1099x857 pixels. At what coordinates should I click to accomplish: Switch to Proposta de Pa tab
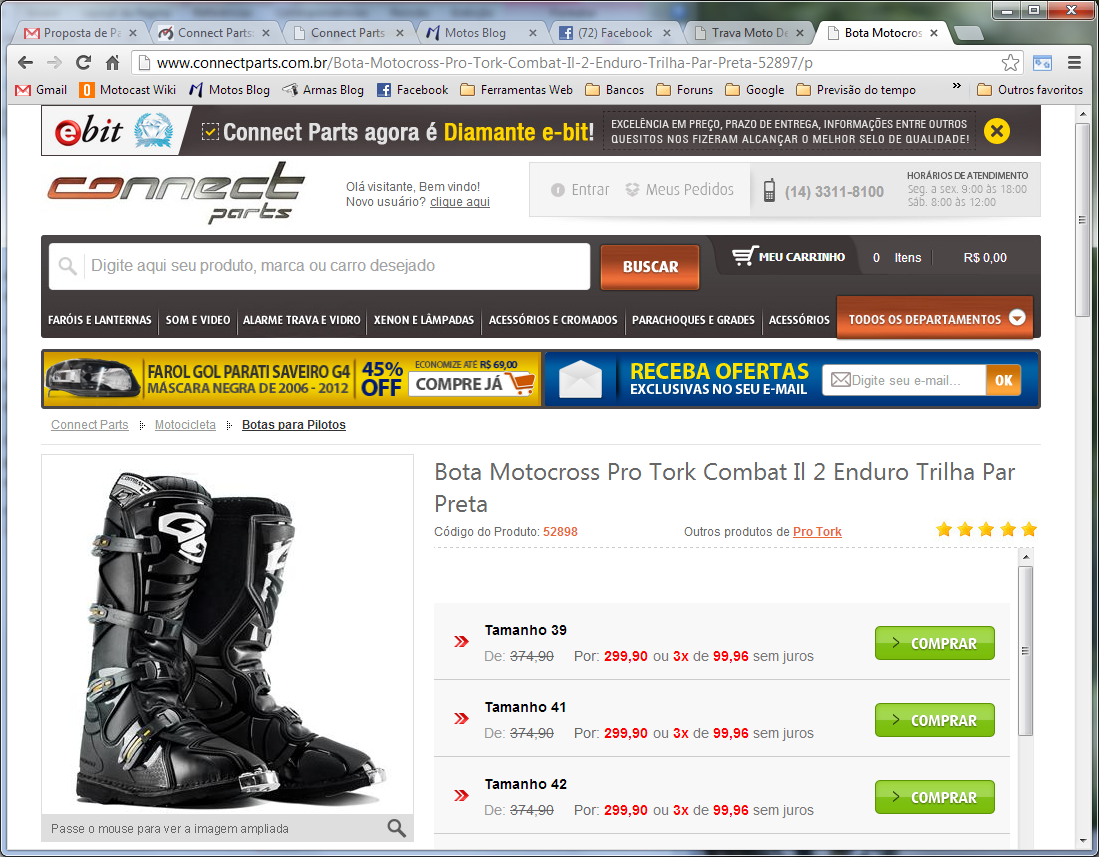point(79,32)
